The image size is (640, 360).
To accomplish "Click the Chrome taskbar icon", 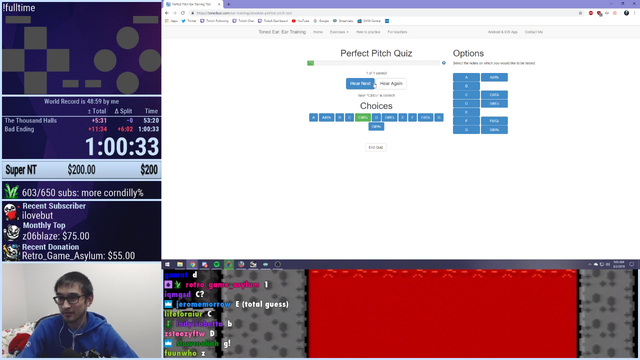I will (192, 264).
